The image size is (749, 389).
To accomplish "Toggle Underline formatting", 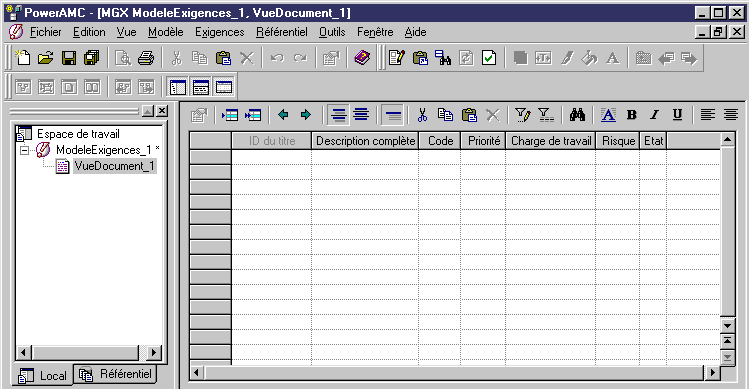I will (677, 115).
